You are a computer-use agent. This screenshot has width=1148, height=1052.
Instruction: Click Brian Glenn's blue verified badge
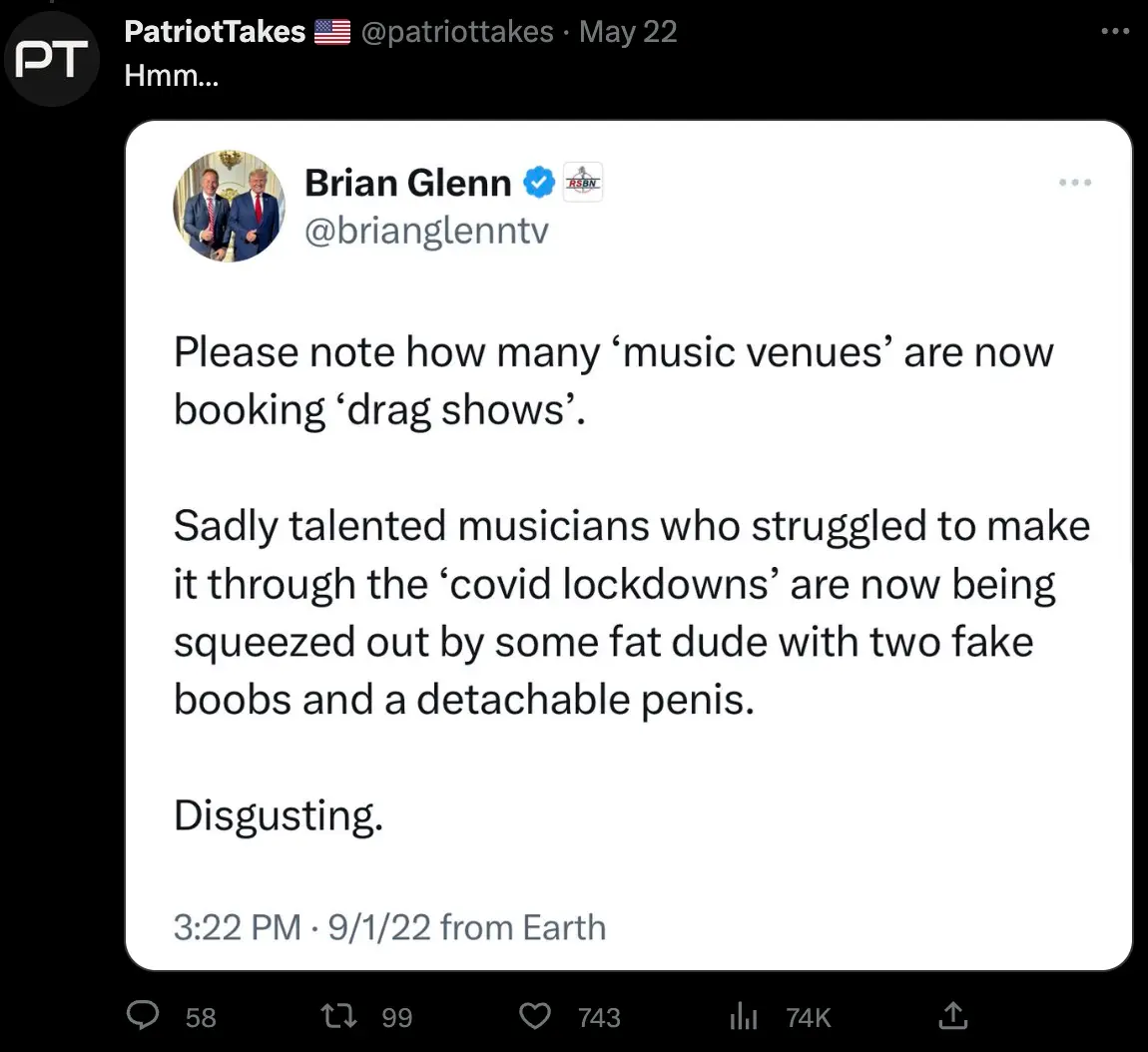[x=536, y=183]
